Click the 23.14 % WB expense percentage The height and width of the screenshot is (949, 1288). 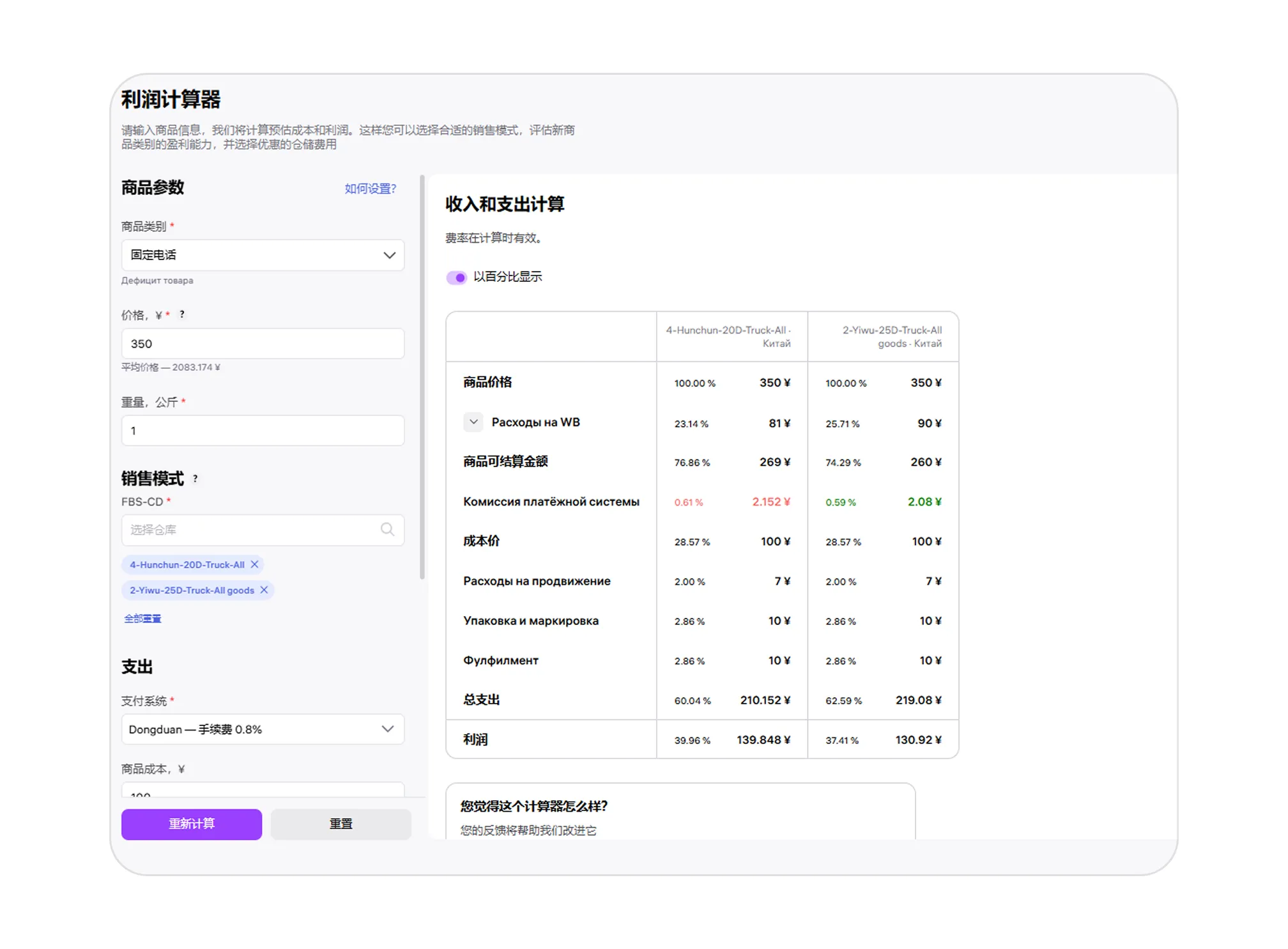[x=691, y=424]
